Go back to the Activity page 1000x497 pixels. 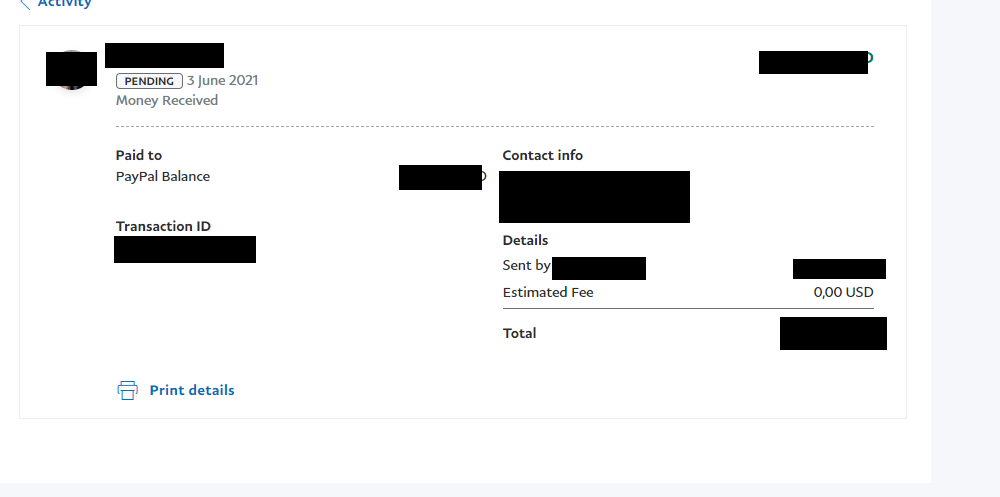(x=64, y=3)
